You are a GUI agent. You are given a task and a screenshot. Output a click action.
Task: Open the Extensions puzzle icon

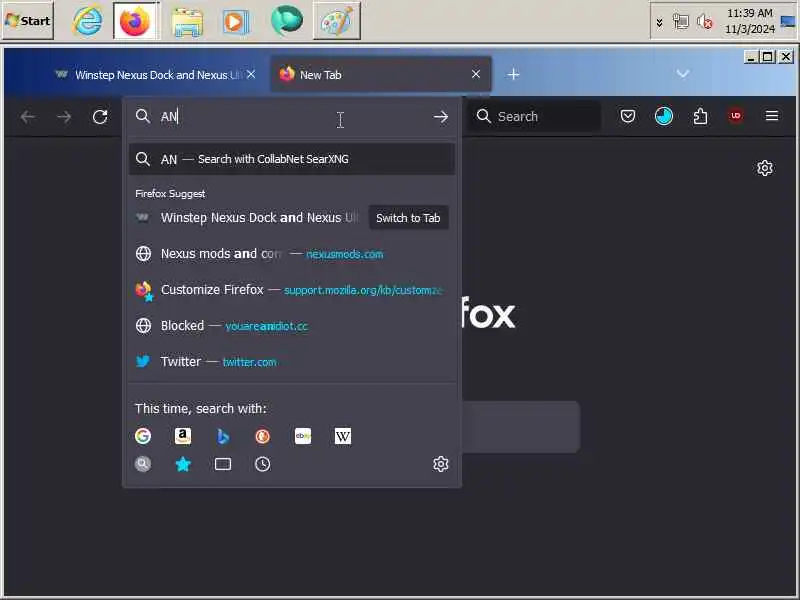tap(701, 116)
